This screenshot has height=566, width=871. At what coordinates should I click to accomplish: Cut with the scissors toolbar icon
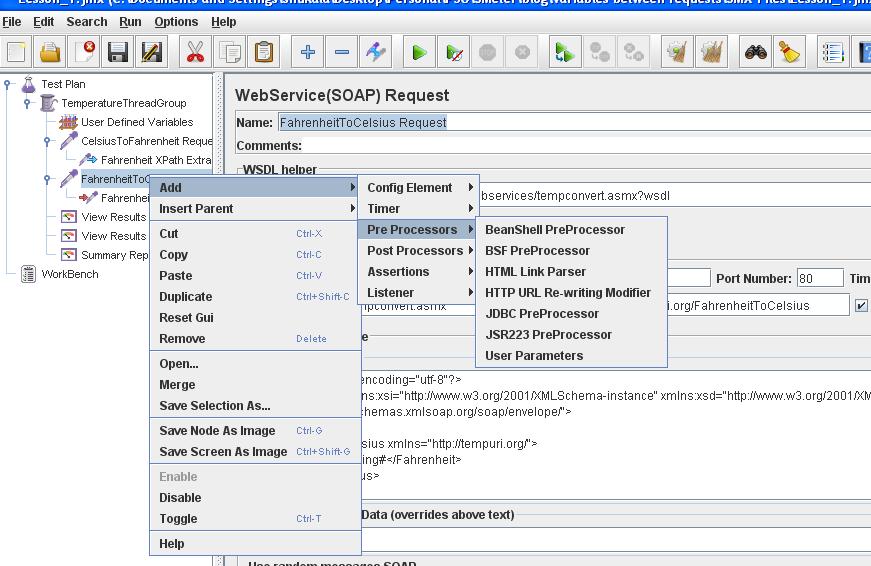[x=195, y=52]
